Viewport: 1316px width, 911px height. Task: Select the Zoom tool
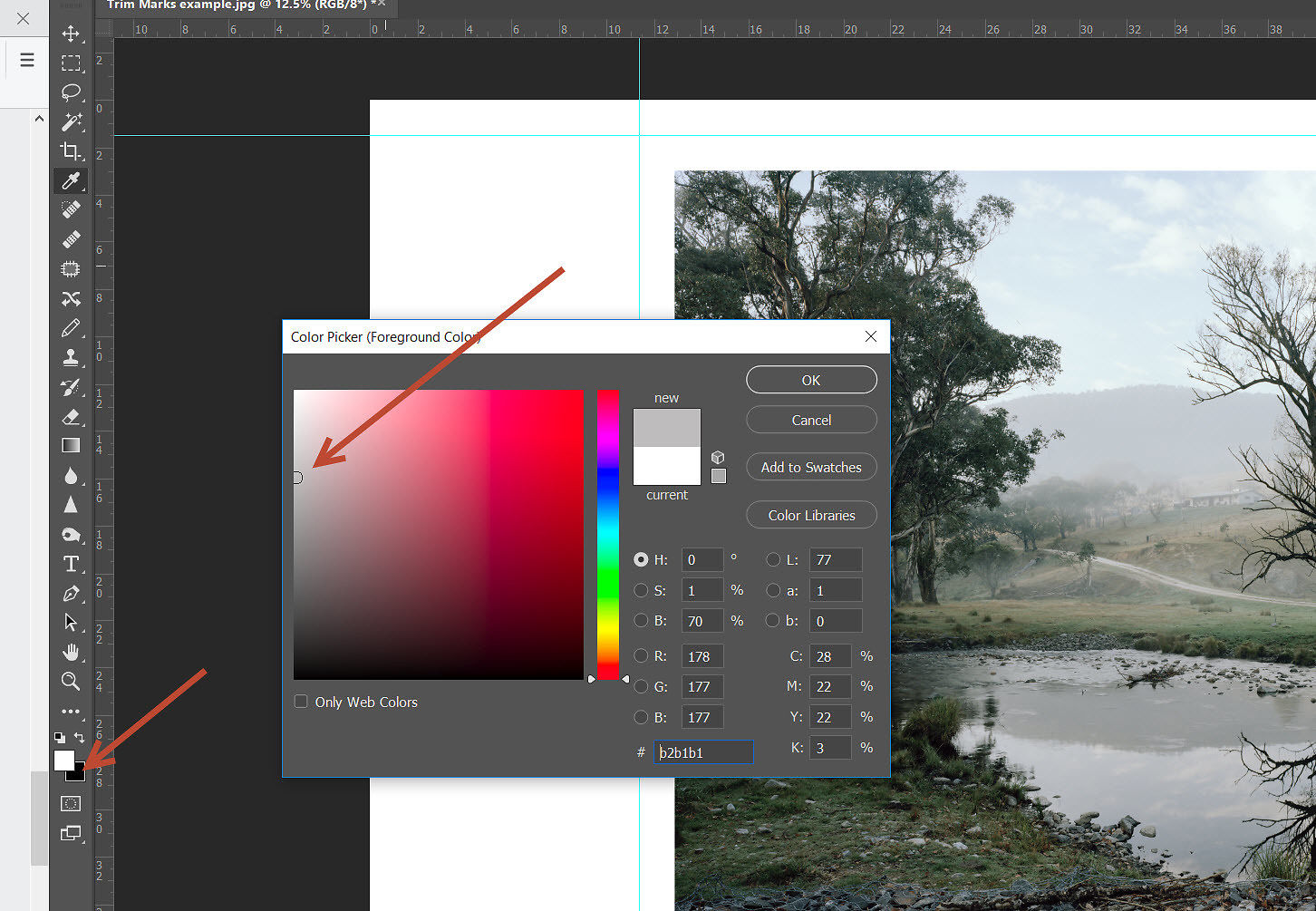[71, 682]
